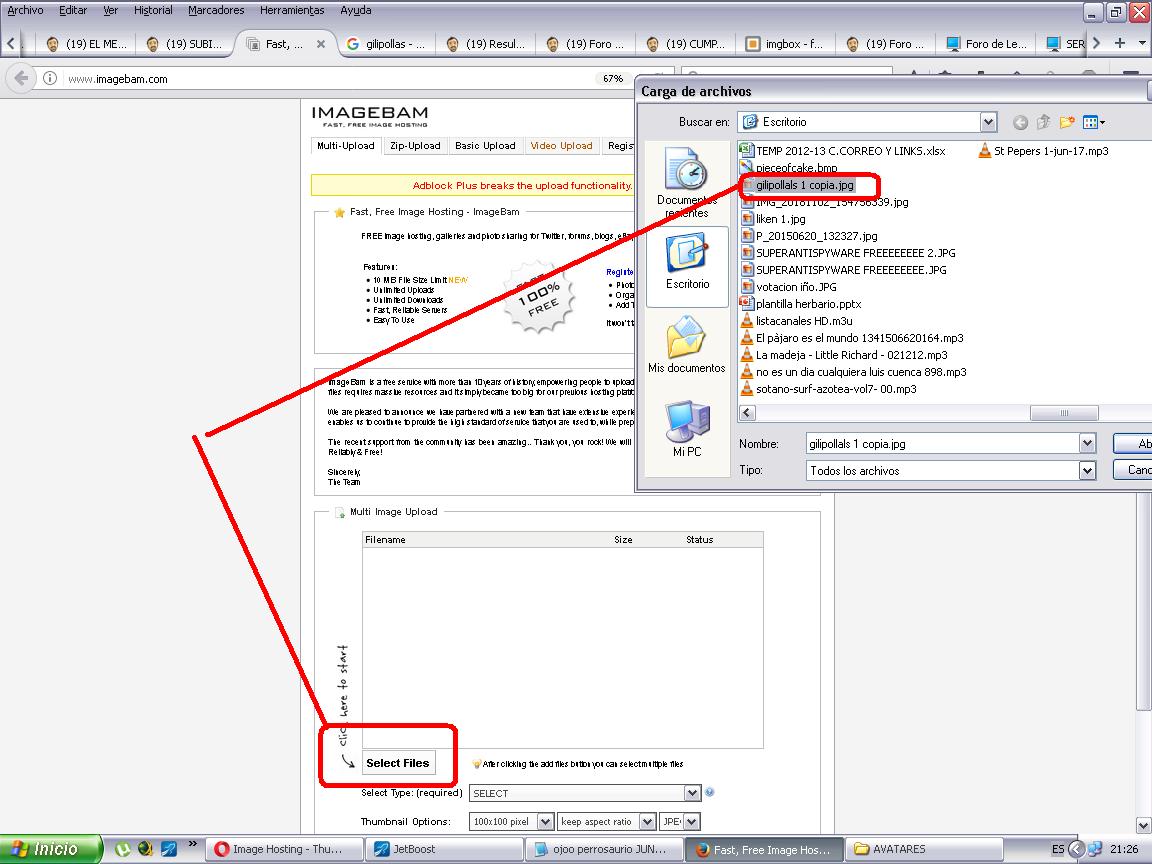Open the JetBoost taskbar window
Screen dimensions: 1152x864
(x=442, y=849)
